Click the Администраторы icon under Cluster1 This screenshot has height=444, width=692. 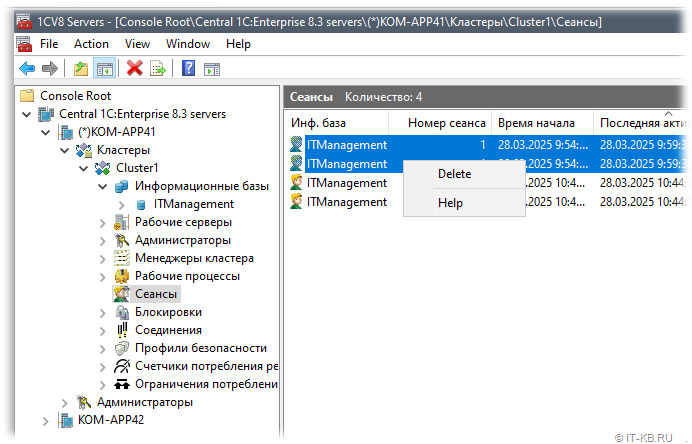[121, 240]
